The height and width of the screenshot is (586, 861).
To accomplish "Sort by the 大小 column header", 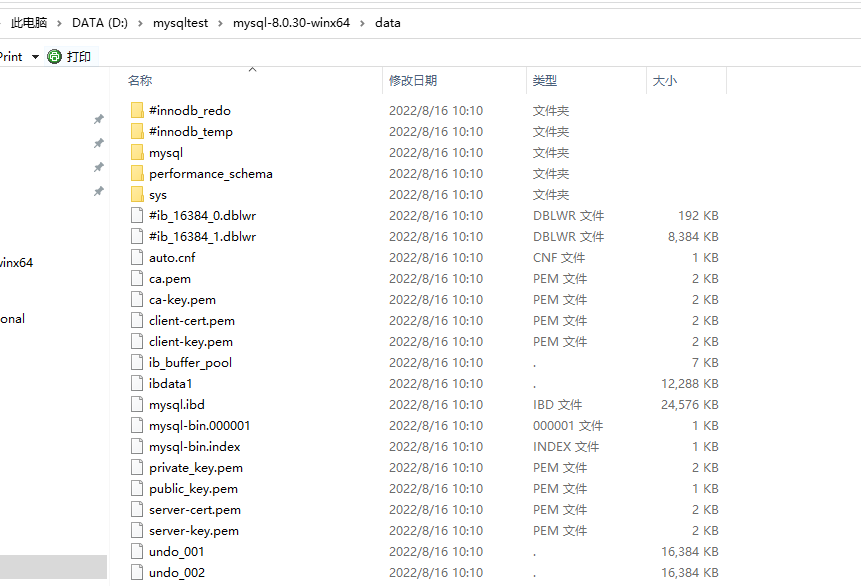I will coord(664,81).
